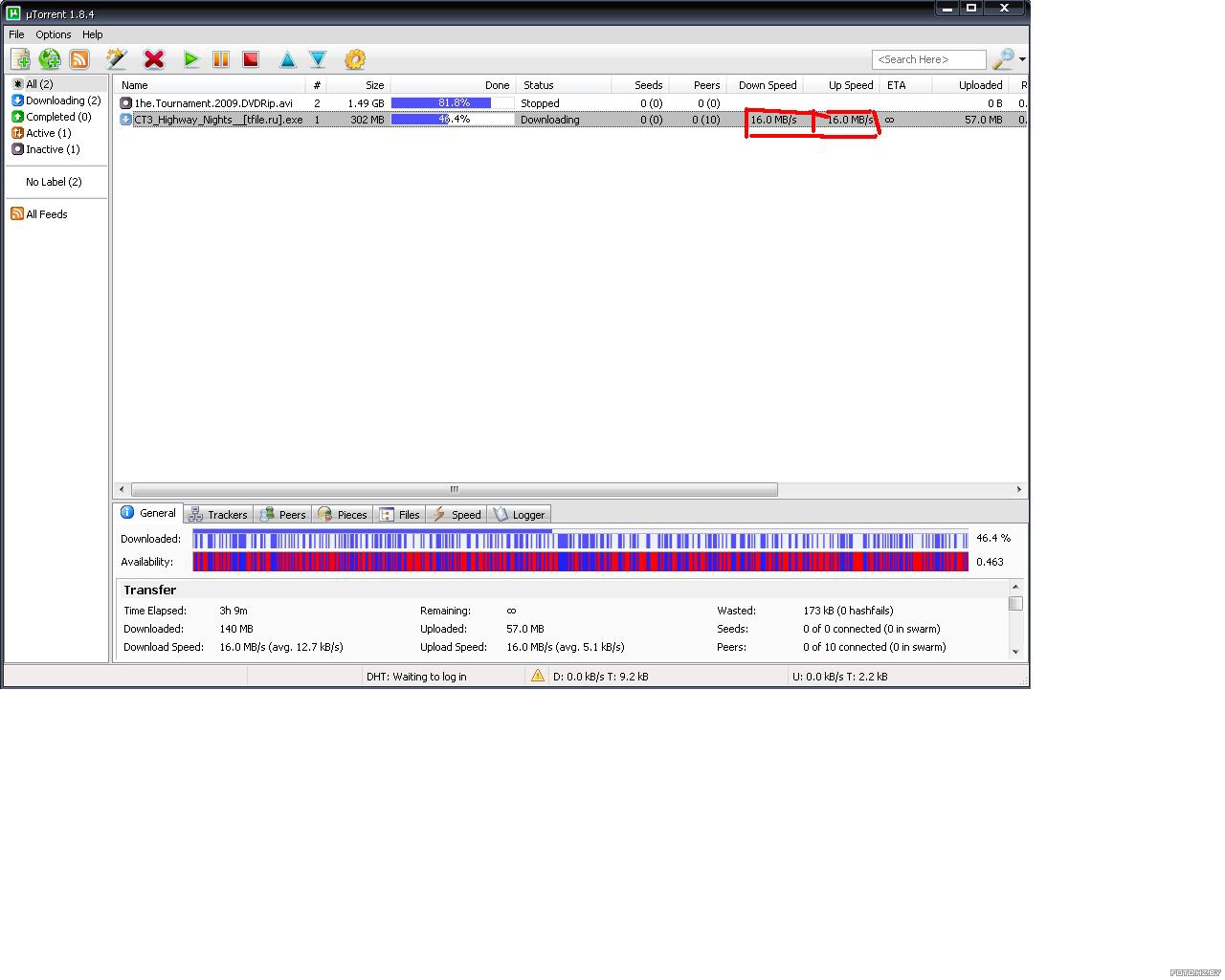Open the RSS feed toolbar icon
Image resolution: width=1225 pixels, height=980 pixels.
pyautogui.click(x=79, y=59)
